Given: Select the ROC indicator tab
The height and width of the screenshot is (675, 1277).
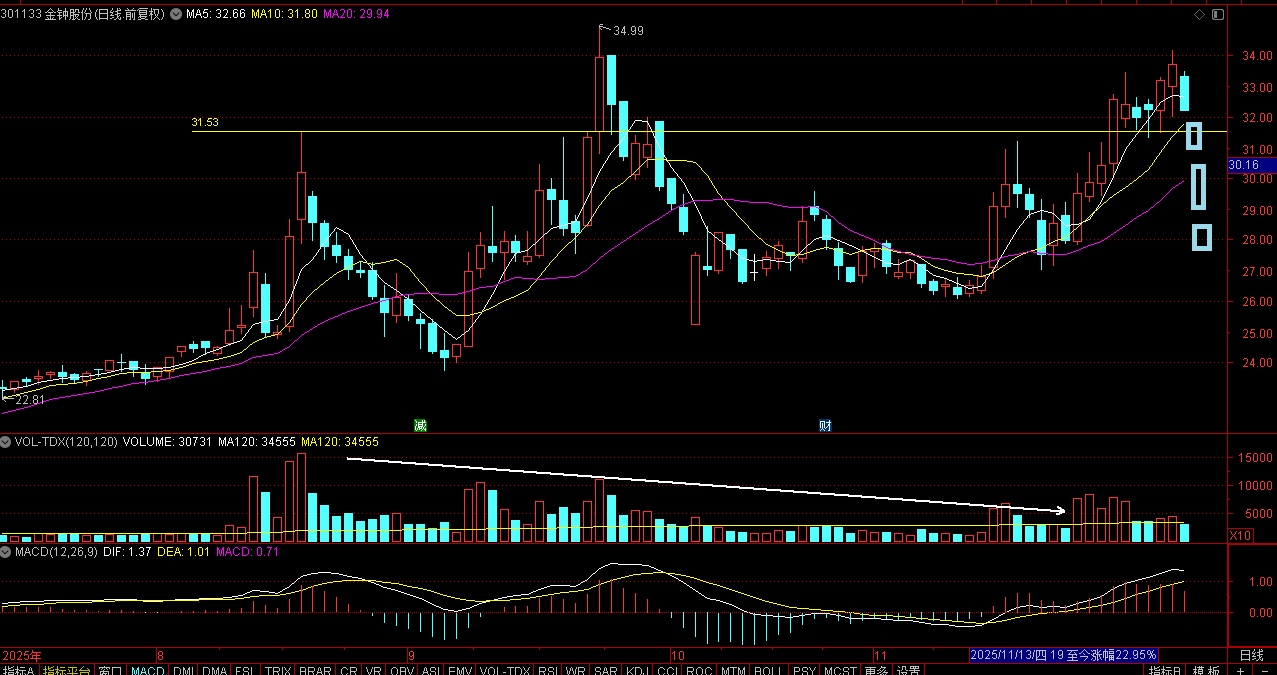Looking at the screenshot, I should pyautogui.click(x=700, y=671).
